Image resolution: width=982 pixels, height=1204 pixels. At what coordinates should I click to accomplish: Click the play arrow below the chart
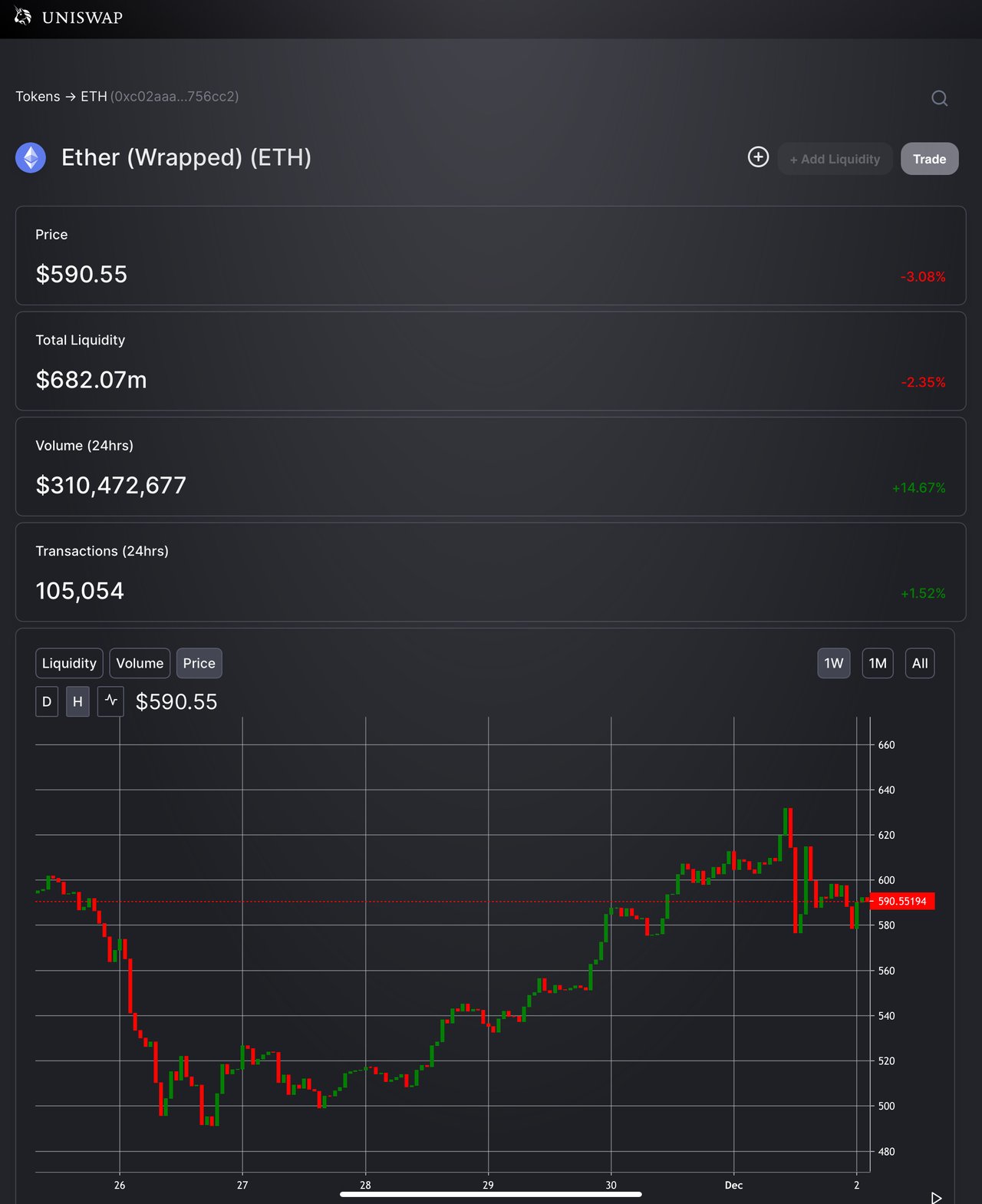tap(936, 1197)
